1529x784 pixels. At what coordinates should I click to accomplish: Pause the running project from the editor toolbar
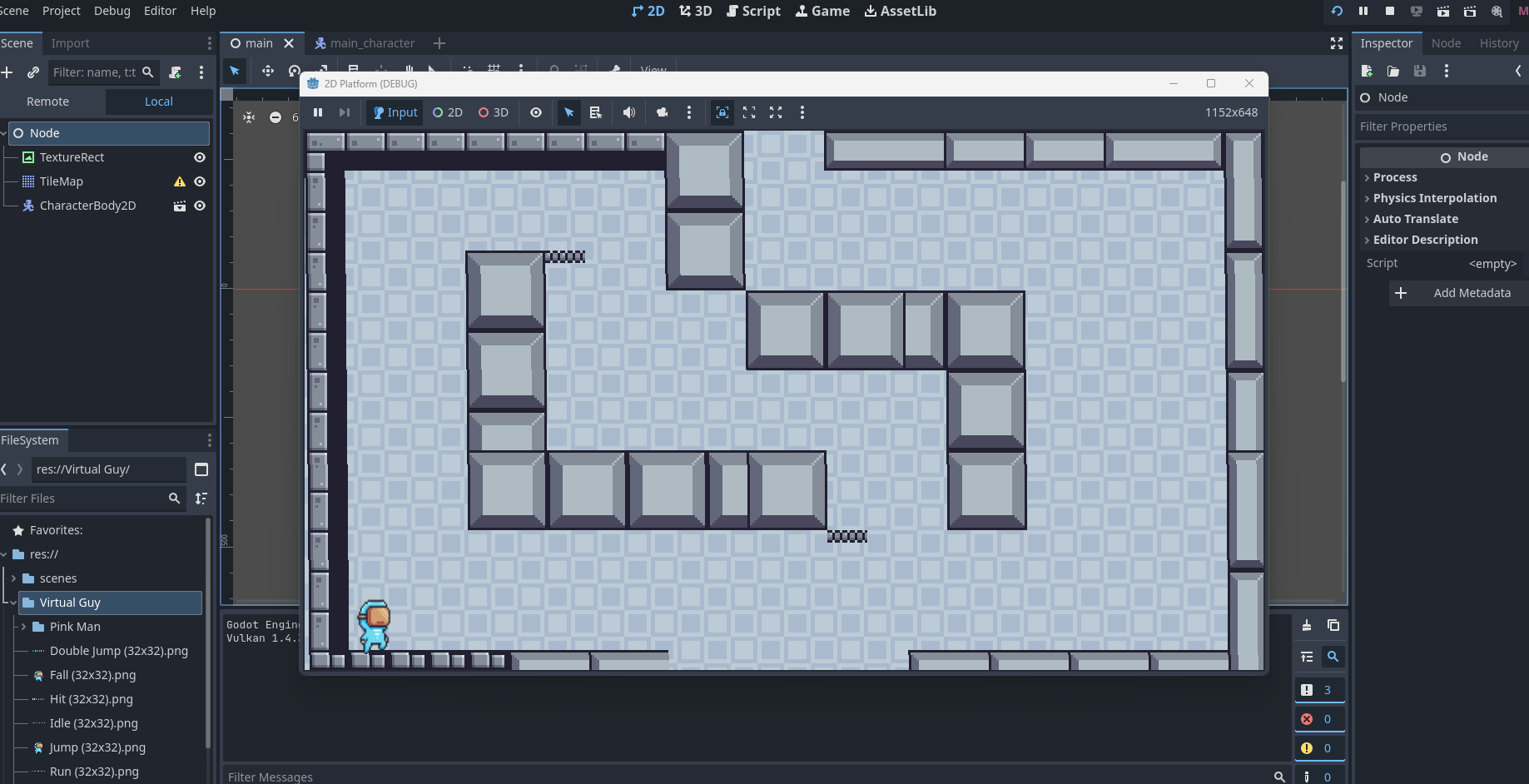click(x=1363, y=11)
